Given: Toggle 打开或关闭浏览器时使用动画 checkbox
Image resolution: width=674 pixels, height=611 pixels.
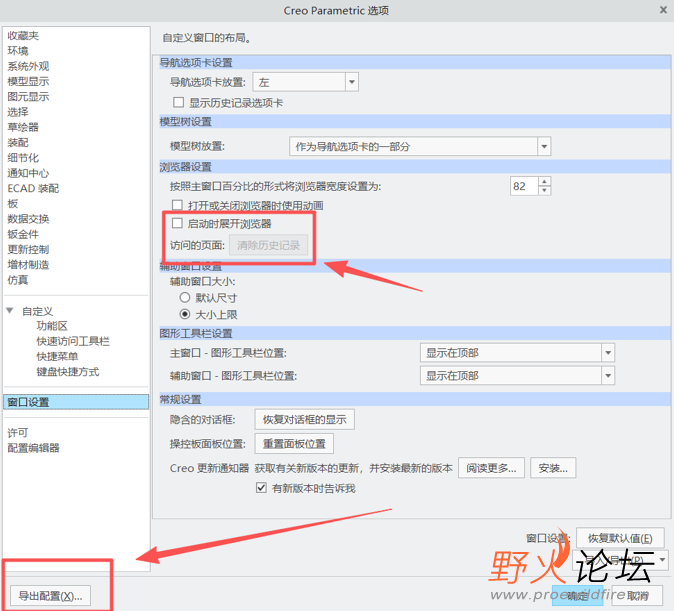Looking at the screenshot, I should (x=177, y=205).
